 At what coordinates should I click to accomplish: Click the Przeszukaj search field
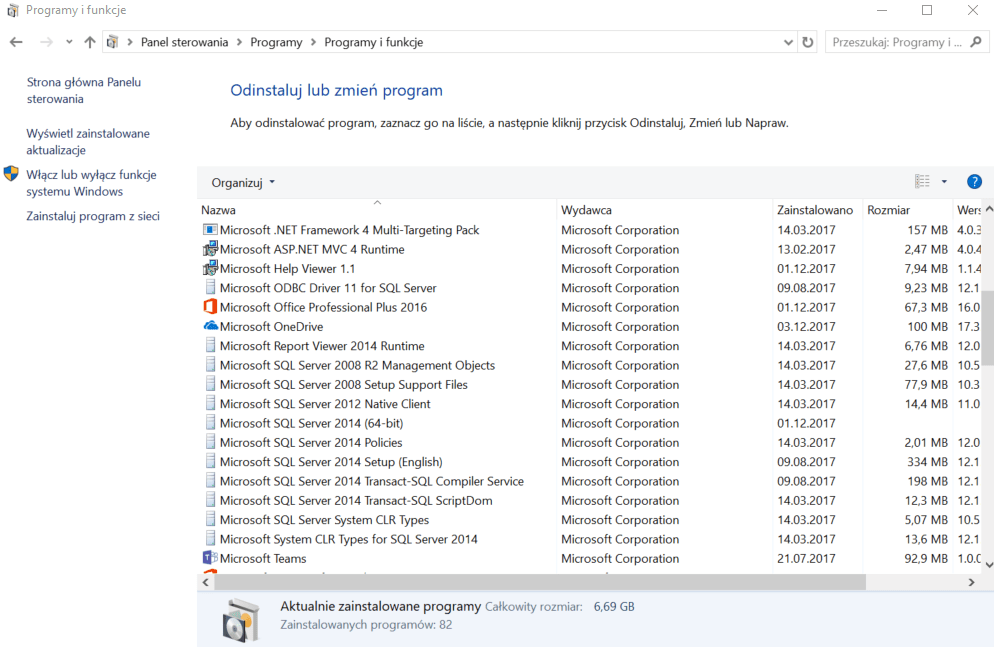[x=896, y=42]
